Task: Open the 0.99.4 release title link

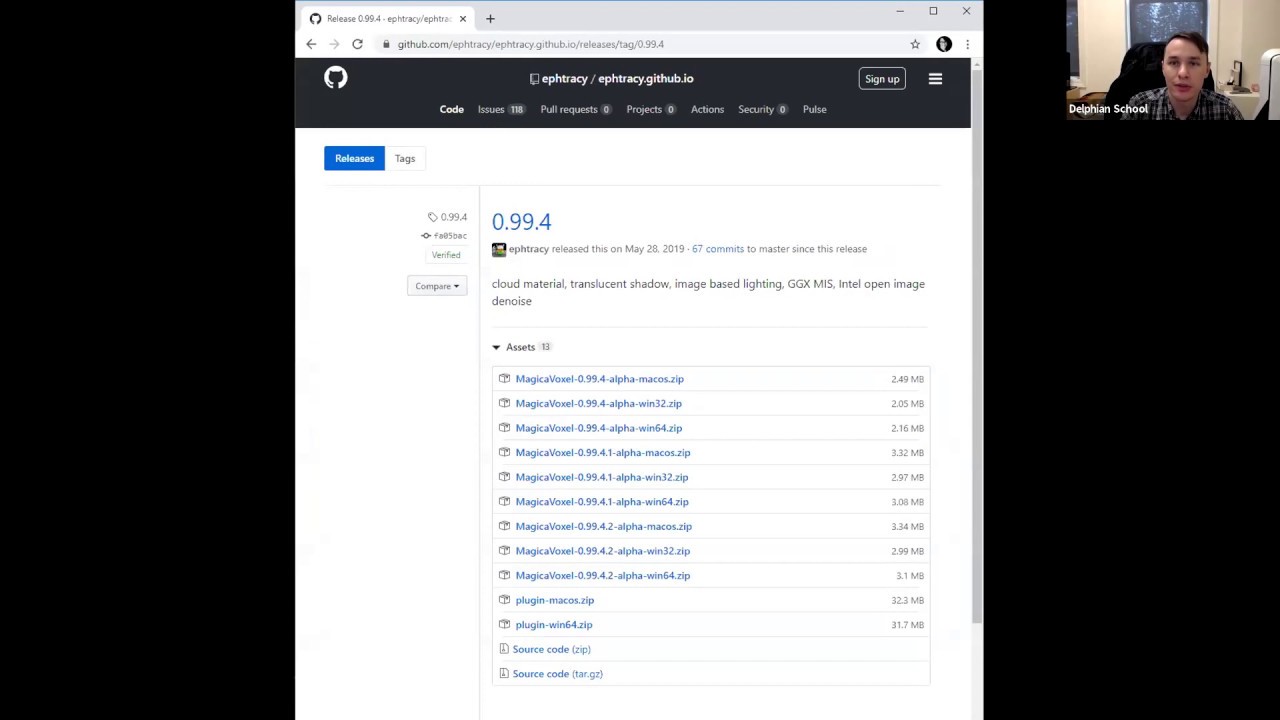Action: [x=521, y=222]
